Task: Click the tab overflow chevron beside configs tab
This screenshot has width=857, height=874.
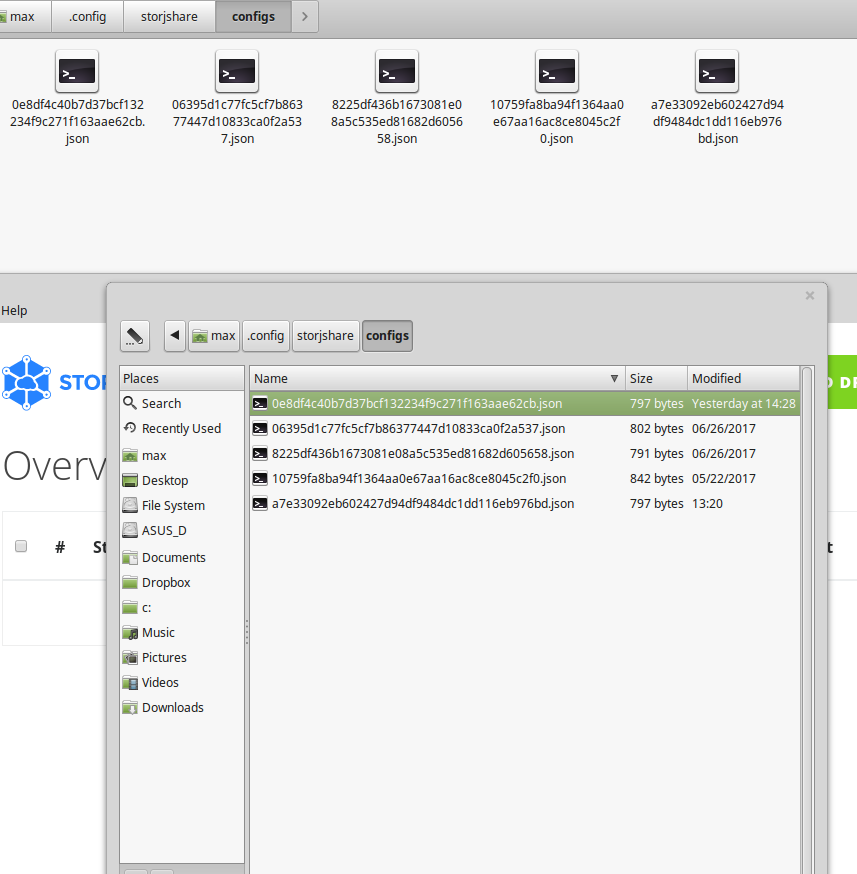Action: (304, 16)
